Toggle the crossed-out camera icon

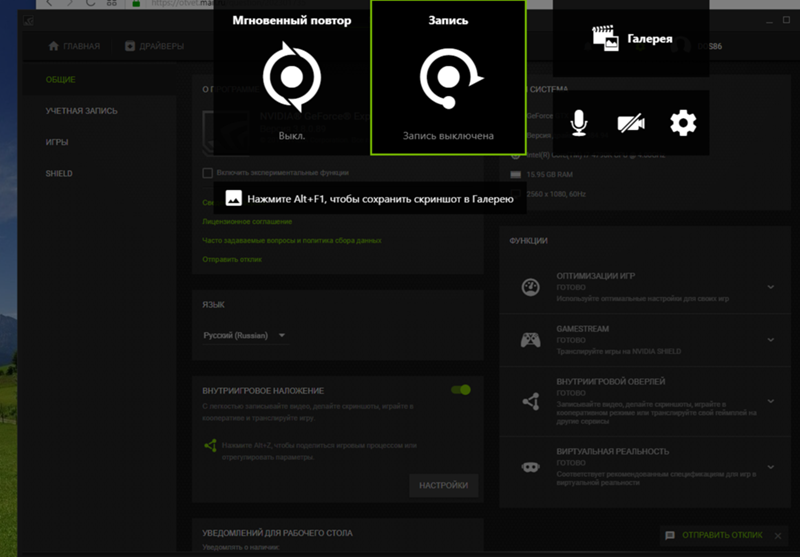pyautogui.click(x=631, y=123)
